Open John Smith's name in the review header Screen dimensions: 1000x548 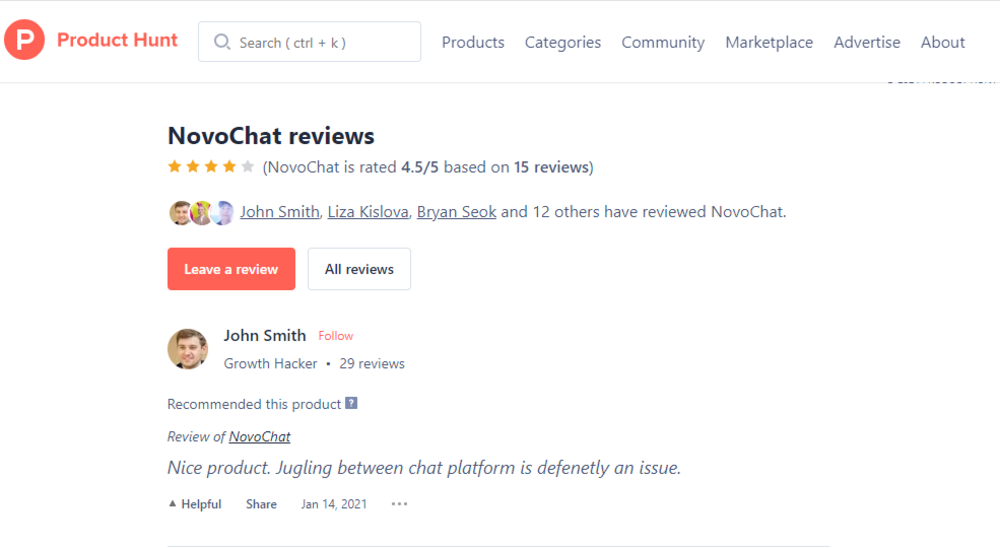pyautogui.click(x=265, y=336)
